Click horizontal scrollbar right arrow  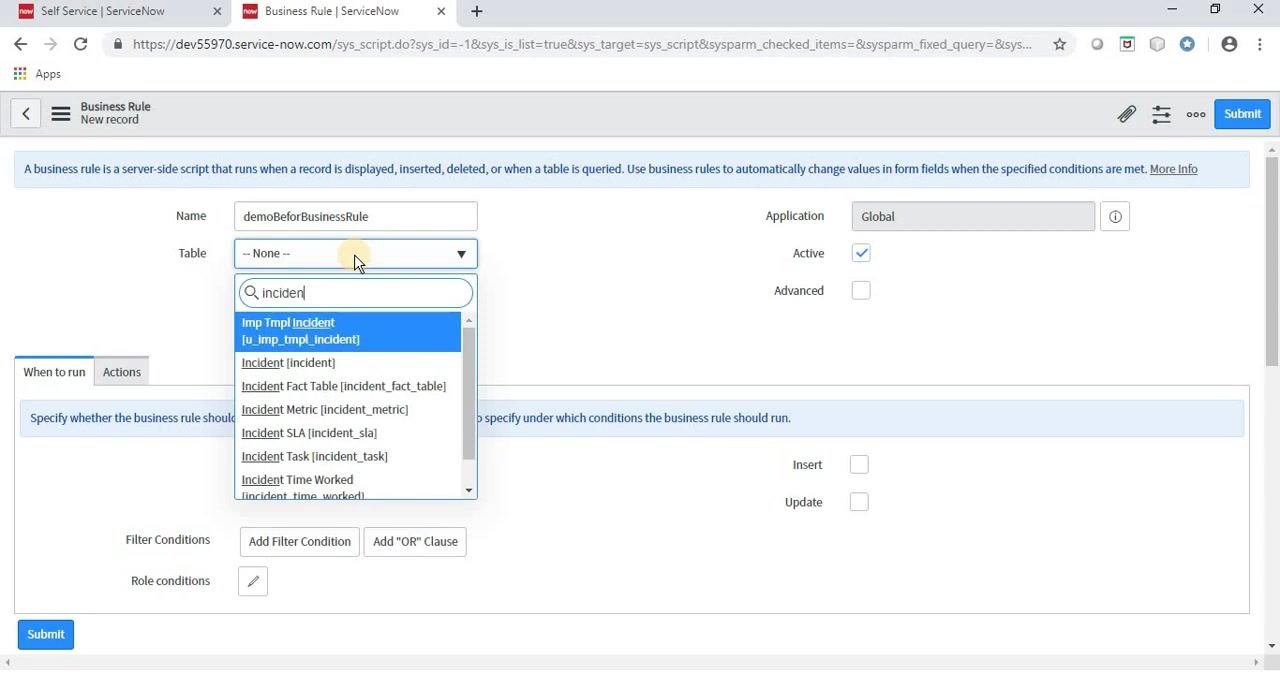[1257, 662]
